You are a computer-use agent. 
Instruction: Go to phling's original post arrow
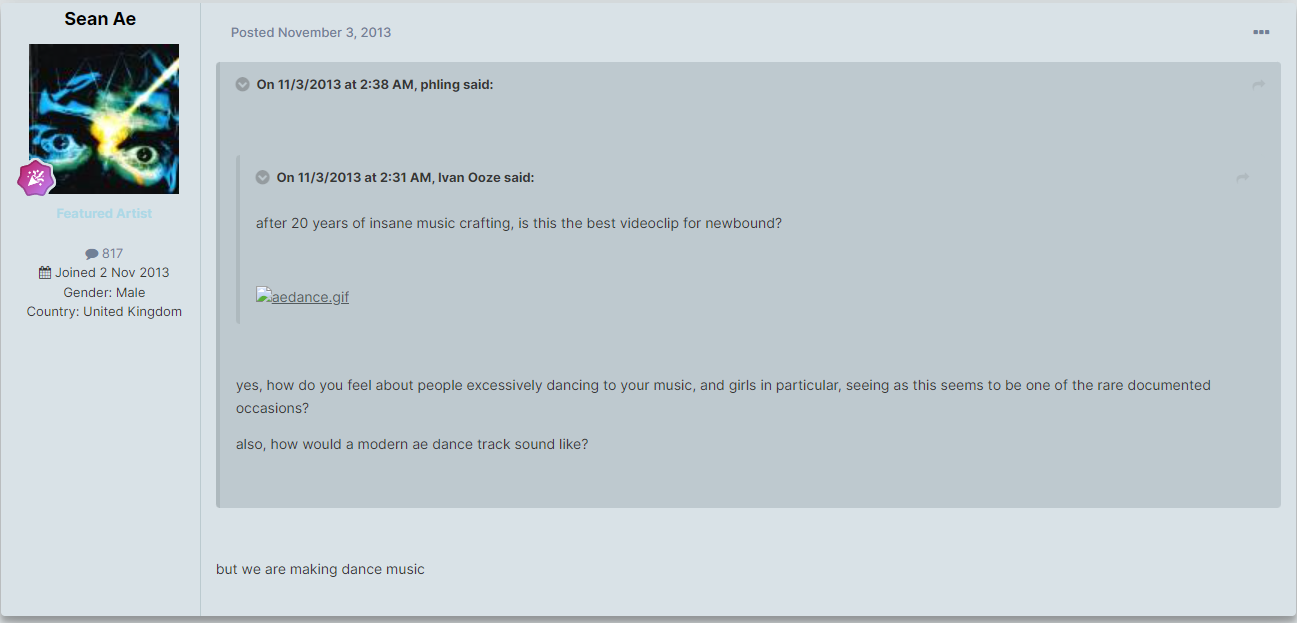pos(1258,85)
